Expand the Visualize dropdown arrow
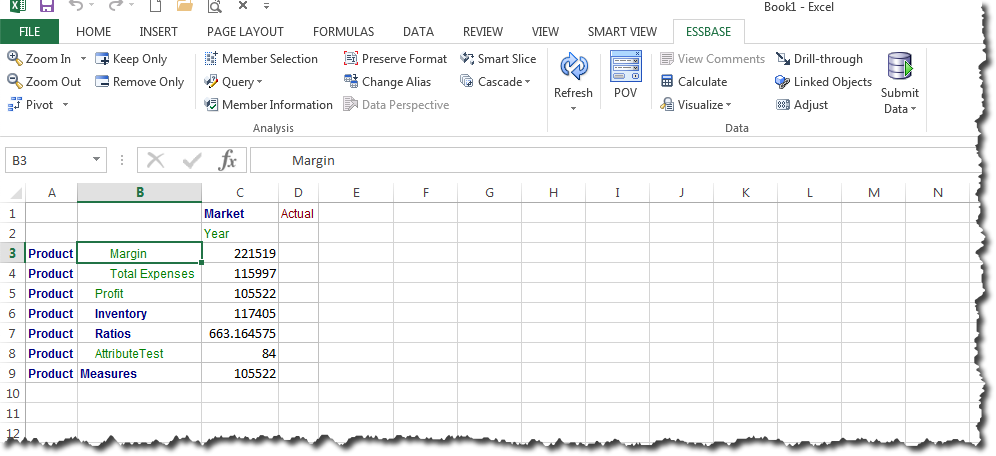996x456 pixels. (728, 105)
